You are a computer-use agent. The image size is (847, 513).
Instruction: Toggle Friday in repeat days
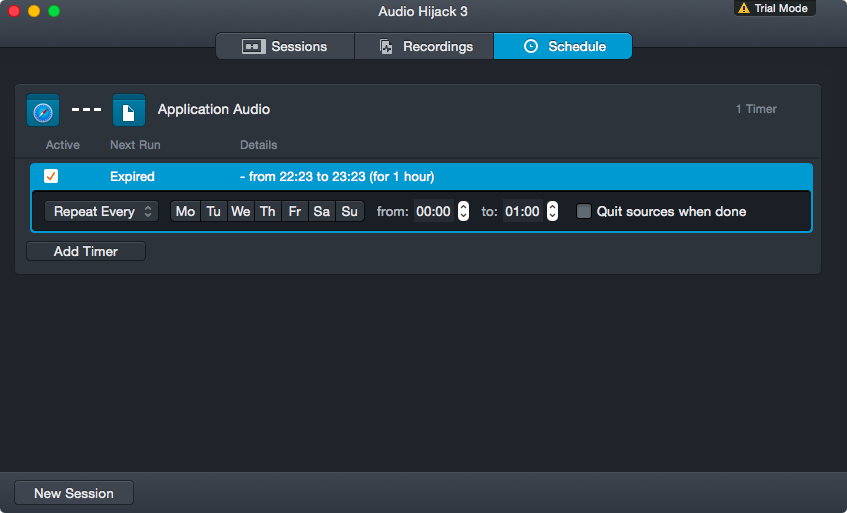pos(294,211)
